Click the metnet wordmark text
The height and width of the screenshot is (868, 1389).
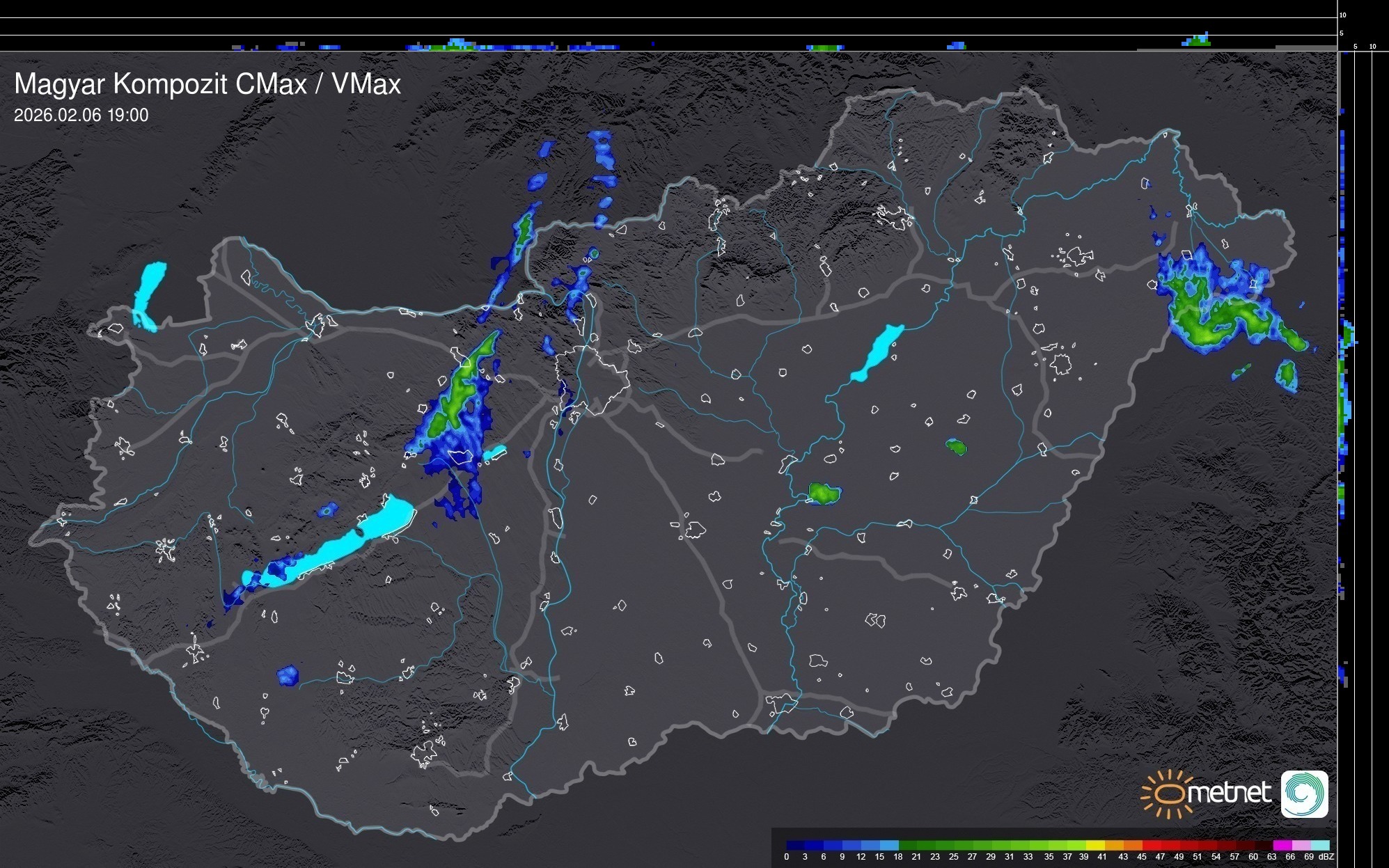point(1230,794)
